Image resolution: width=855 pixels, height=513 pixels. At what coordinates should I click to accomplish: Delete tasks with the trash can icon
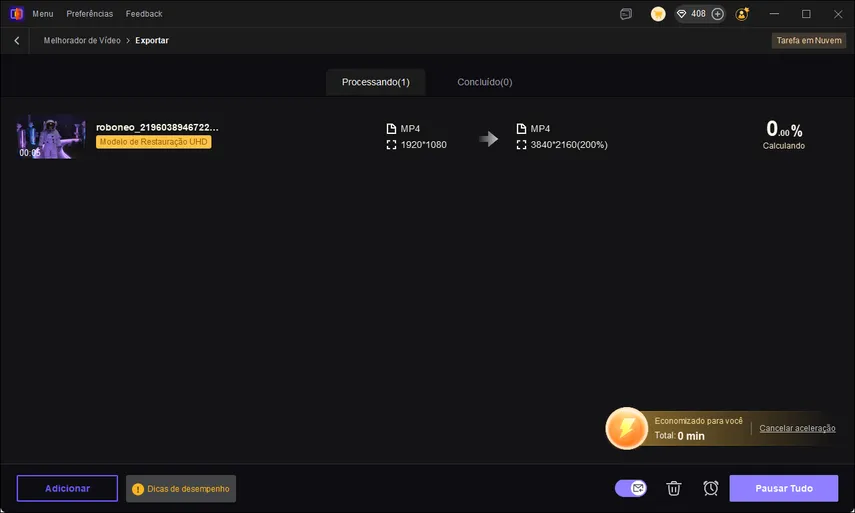click(x=674, y=488)
